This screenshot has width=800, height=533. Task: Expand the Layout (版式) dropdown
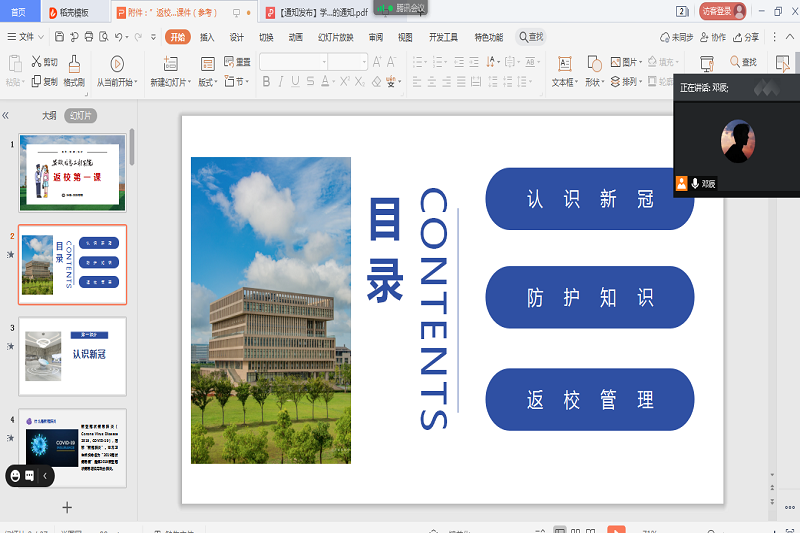coord(209,82)
